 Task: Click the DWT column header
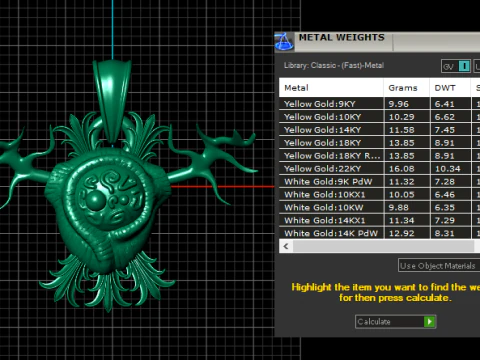tap(450, 88)
